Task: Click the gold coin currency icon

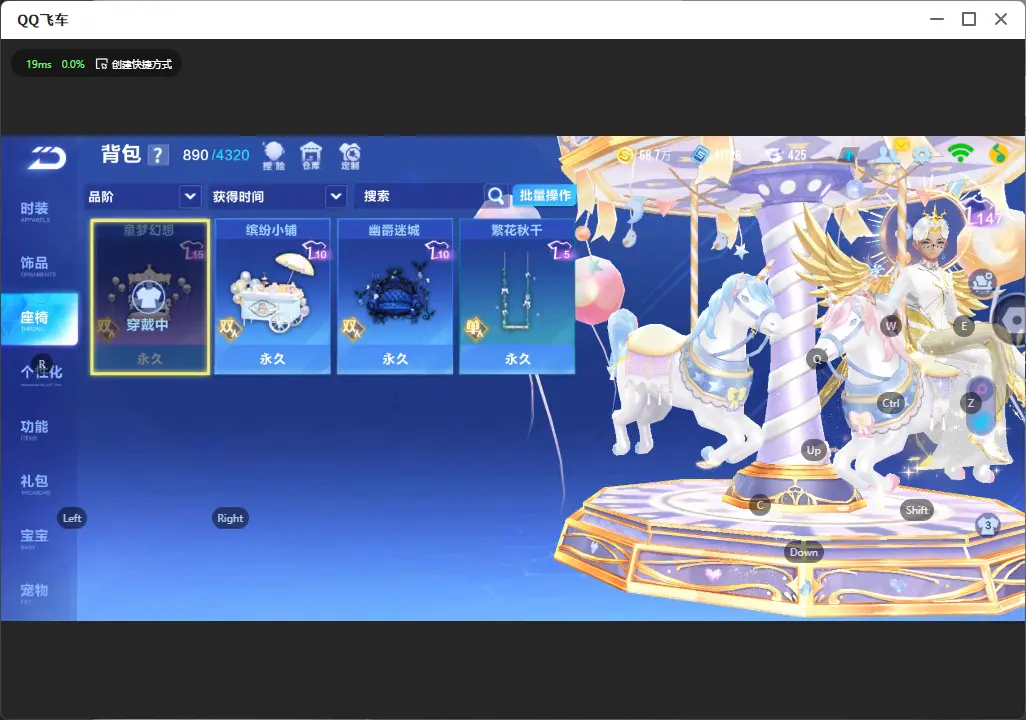Action: tap(626, 155)
